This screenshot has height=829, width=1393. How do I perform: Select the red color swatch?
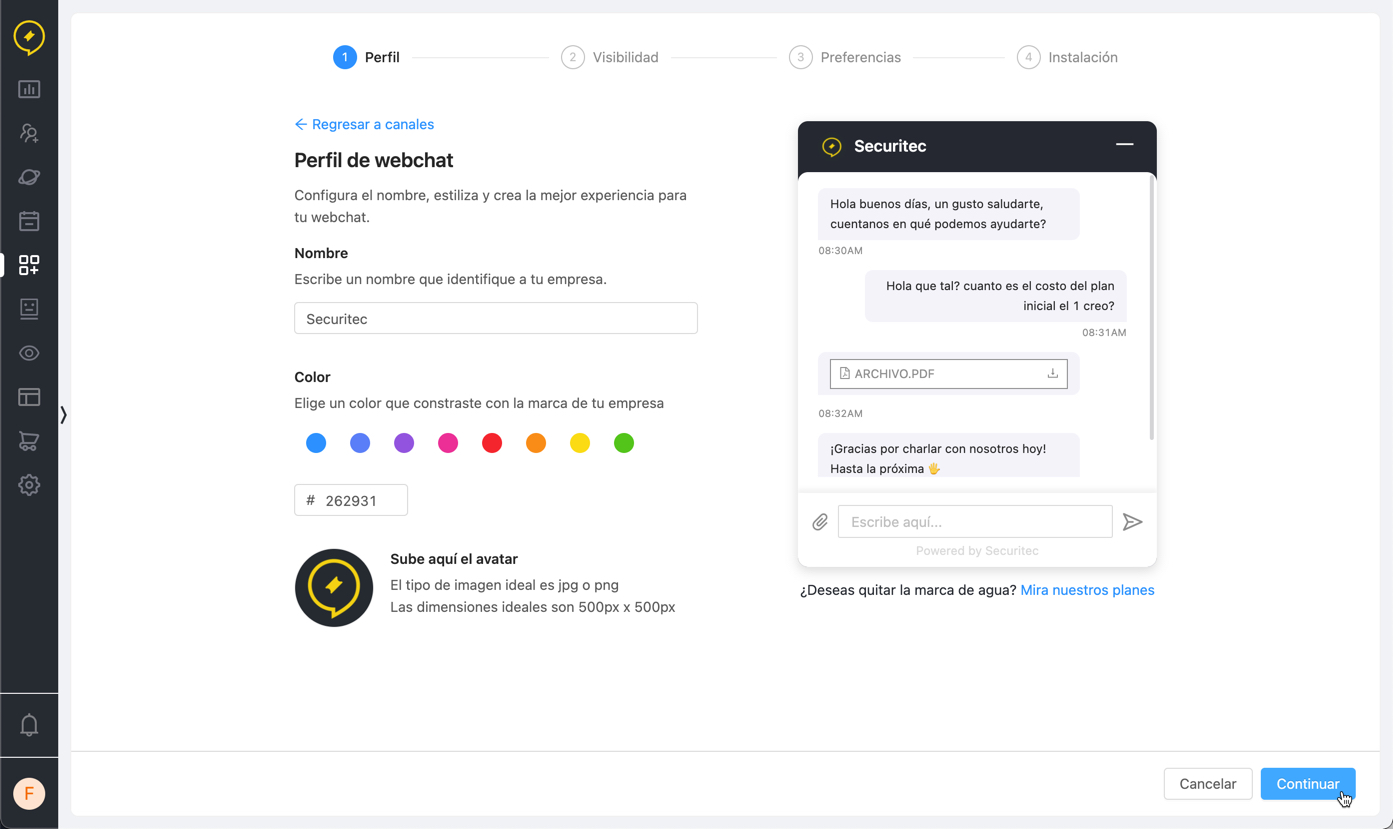[492, 443]
